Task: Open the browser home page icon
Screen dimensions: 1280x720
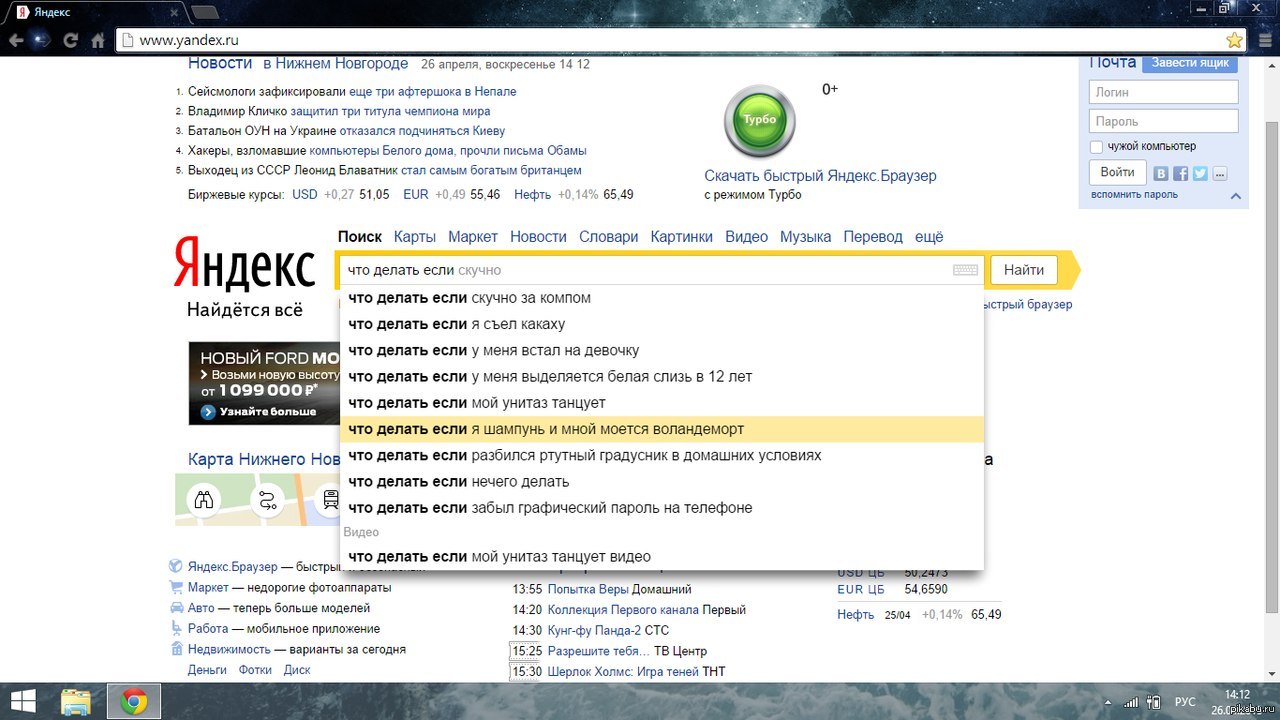Action: point(98,41)
